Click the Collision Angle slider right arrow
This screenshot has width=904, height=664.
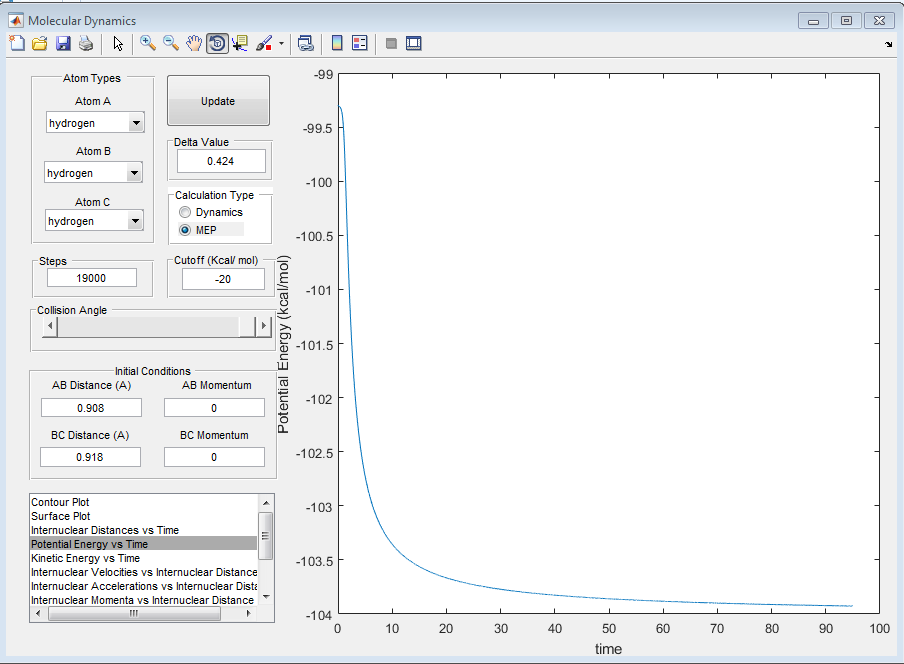(264, 326)
